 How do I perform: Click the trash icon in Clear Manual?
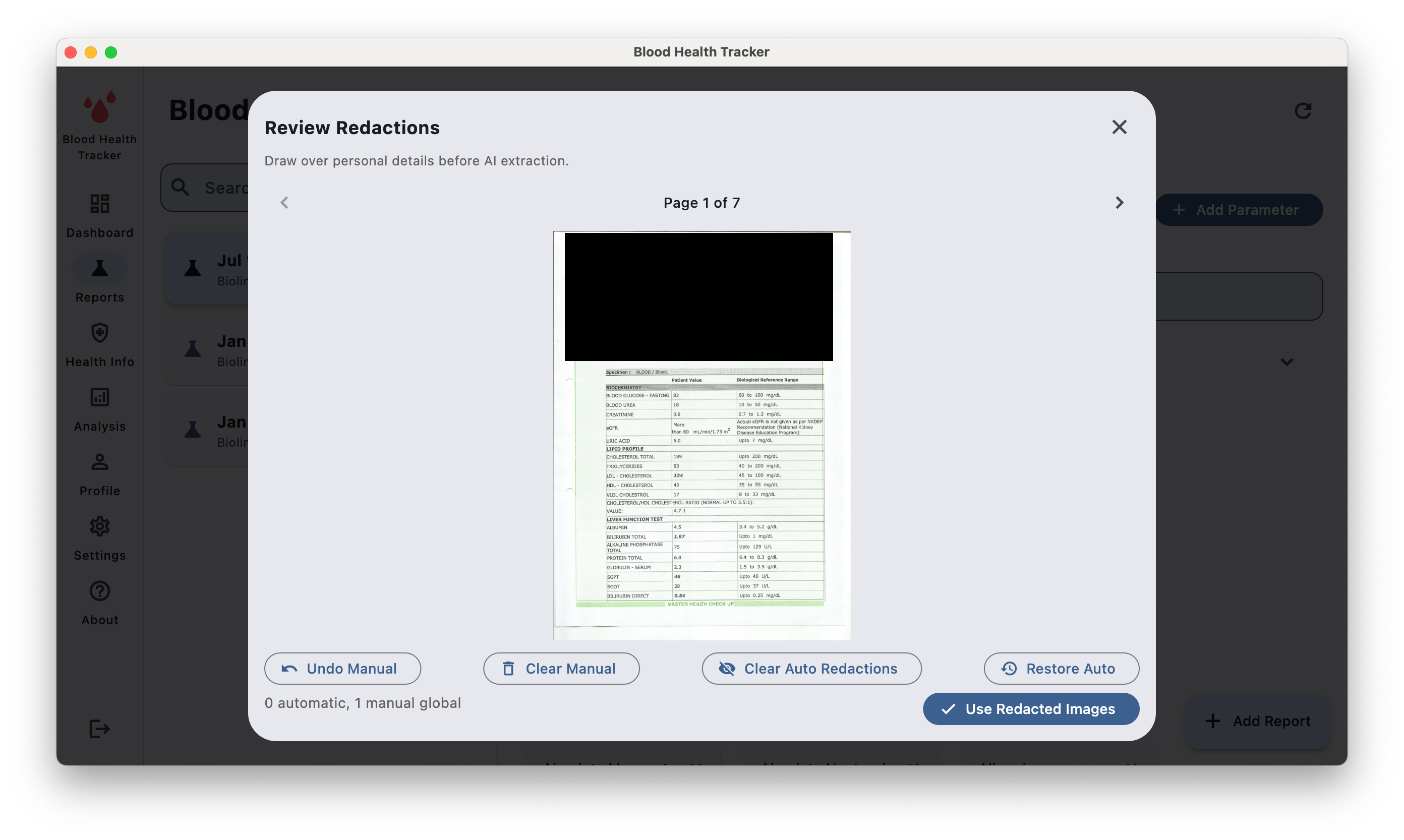508,669
